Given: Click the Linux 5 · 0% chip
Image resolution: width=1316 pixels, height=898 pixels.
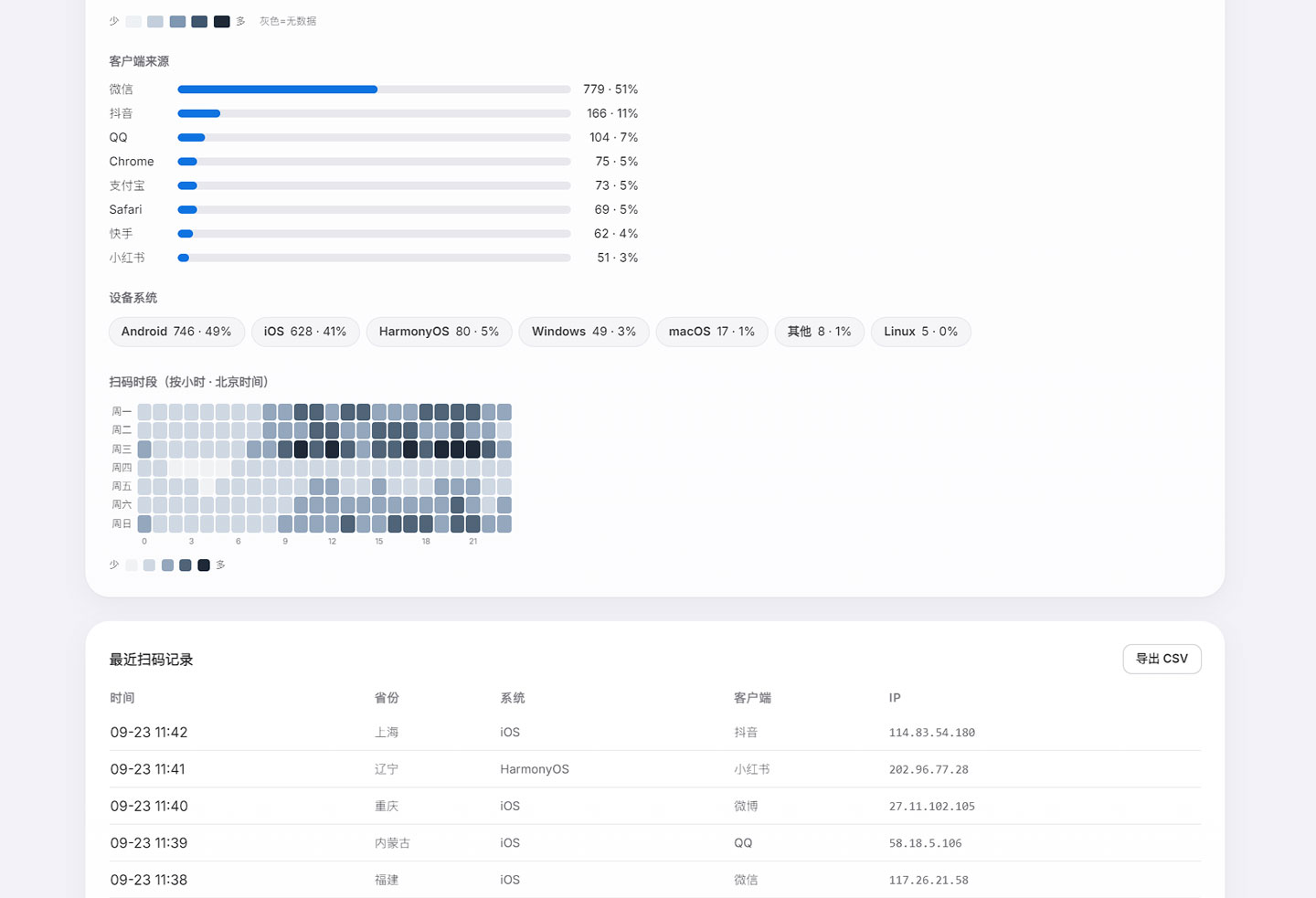Looking at the screenshot, I should point(920,332).
